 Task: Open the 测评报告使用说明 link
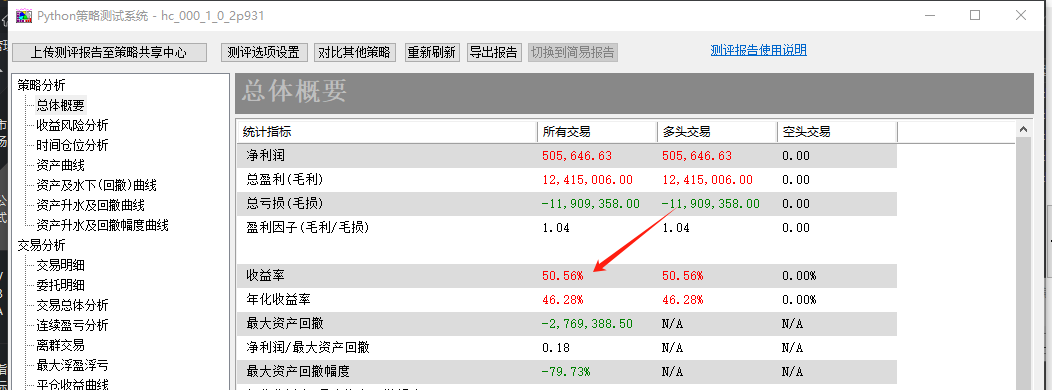click(758, 50)
